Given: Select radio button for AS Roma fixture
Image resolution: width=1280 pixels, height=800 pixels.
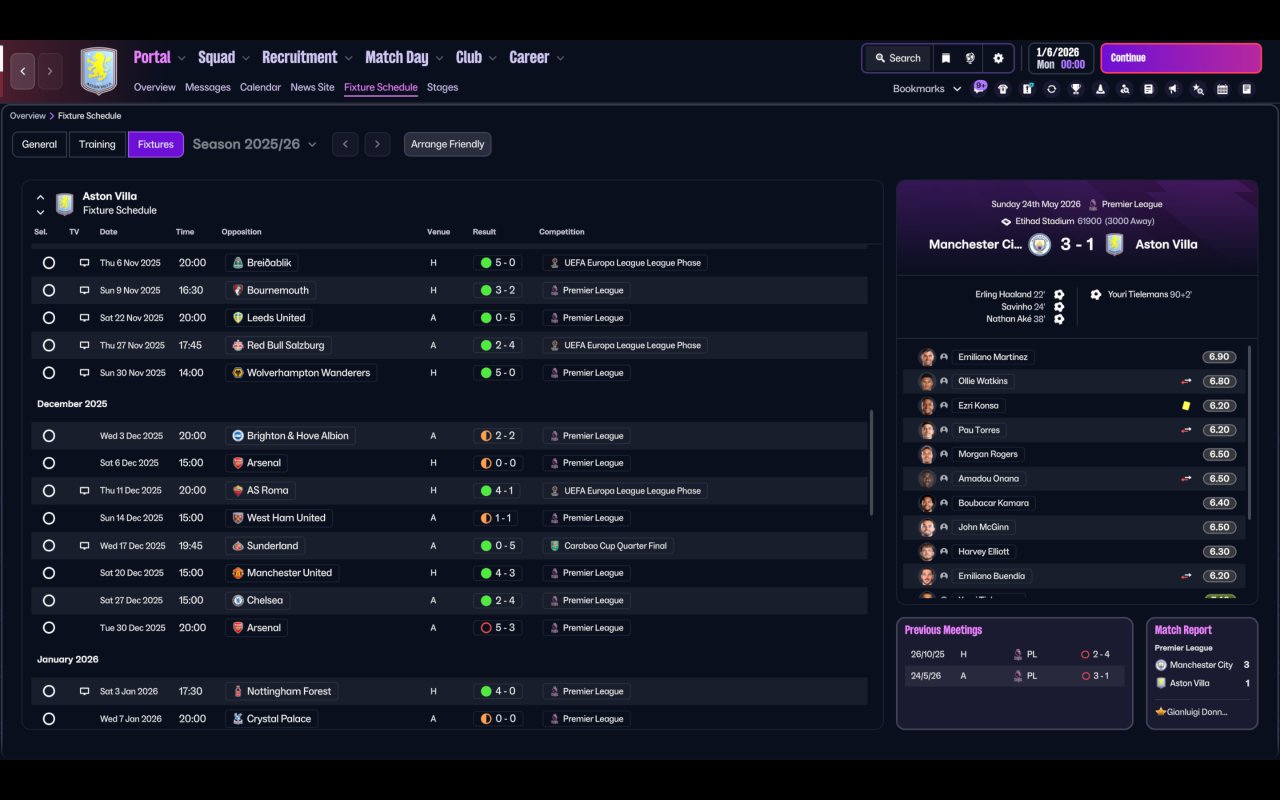Looking at the screenshot, I should [49, 491].
